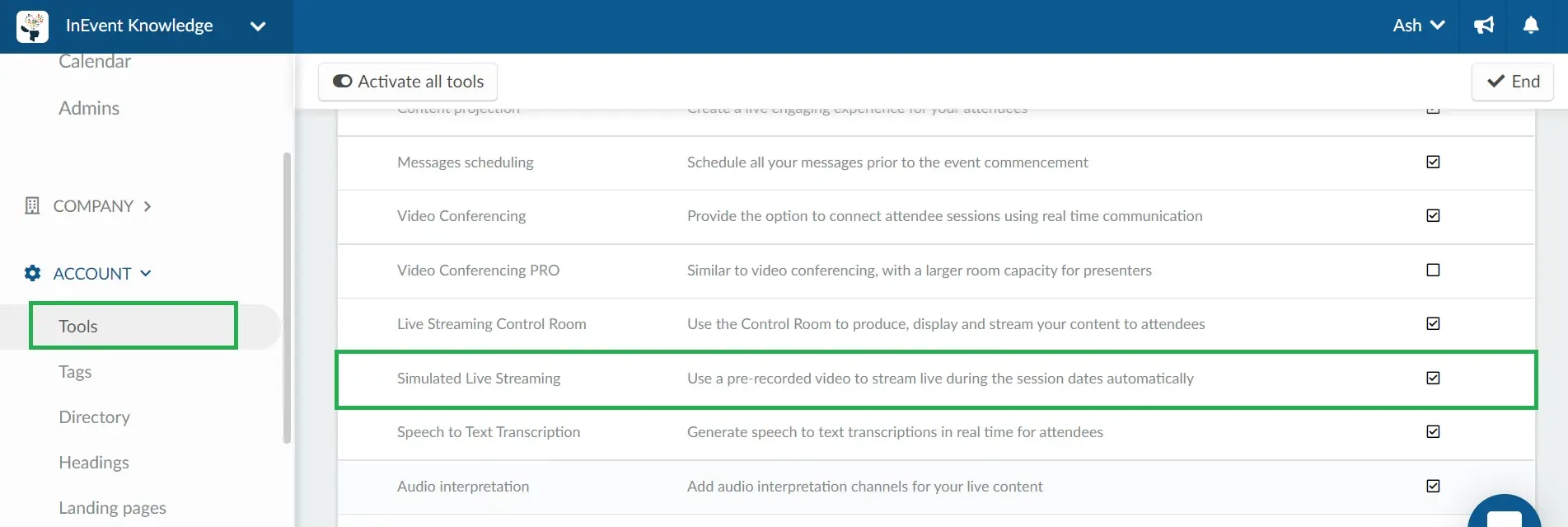
Task: Click 'Use the Control Room to produce' description
Action: 946,324
